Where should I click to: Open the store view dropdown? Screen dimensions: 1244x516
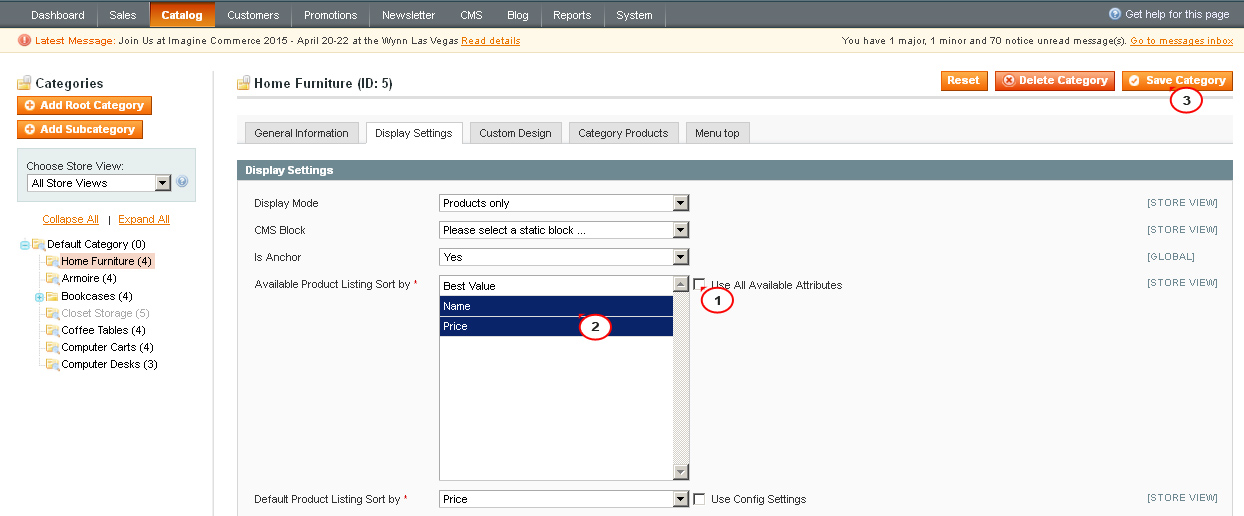[x=99, y=183]
